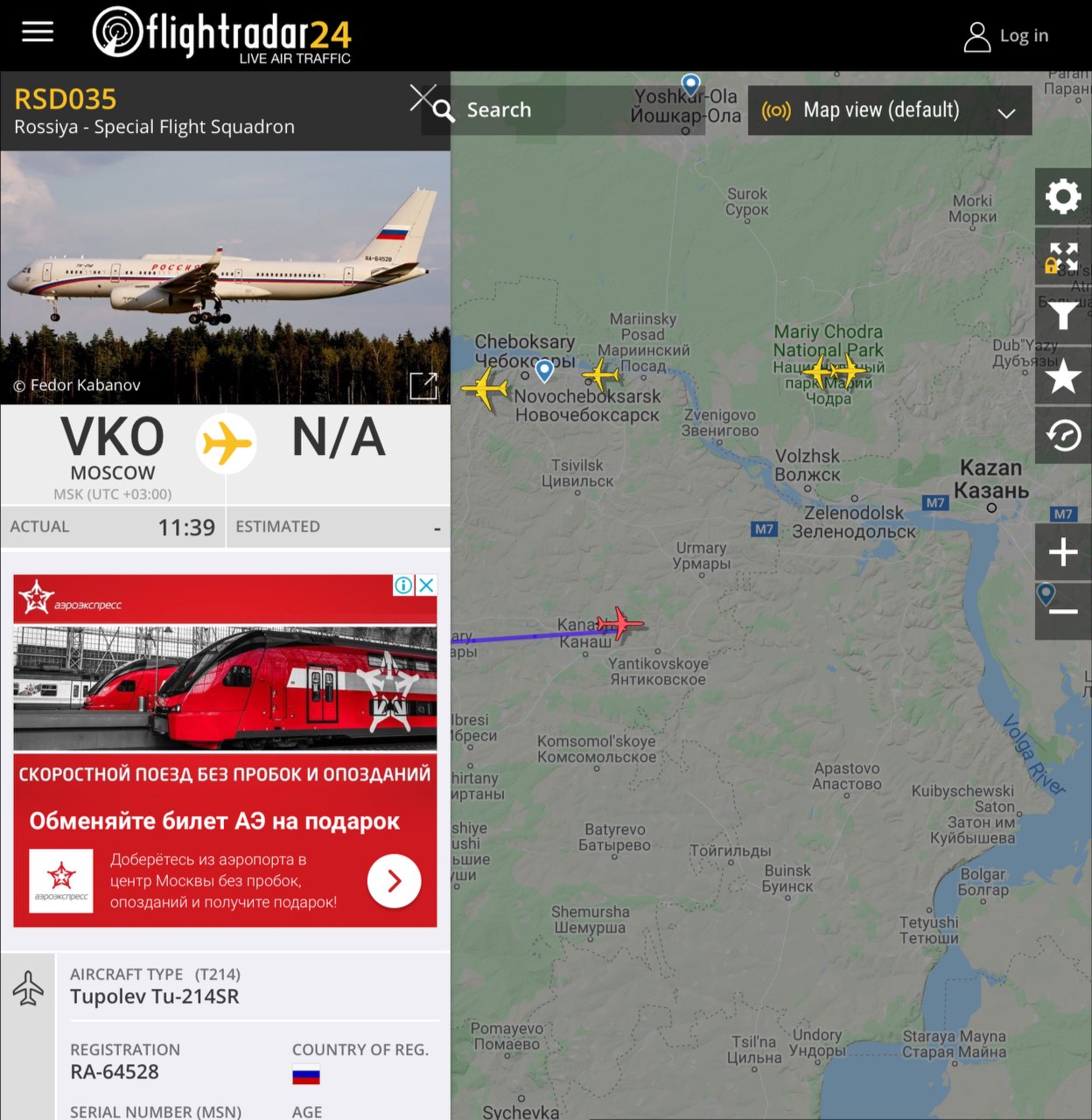Click the Aeroexpress ad arrow button
Viewport: 1092px width, 1120px height.
click(x=394, y=881)
